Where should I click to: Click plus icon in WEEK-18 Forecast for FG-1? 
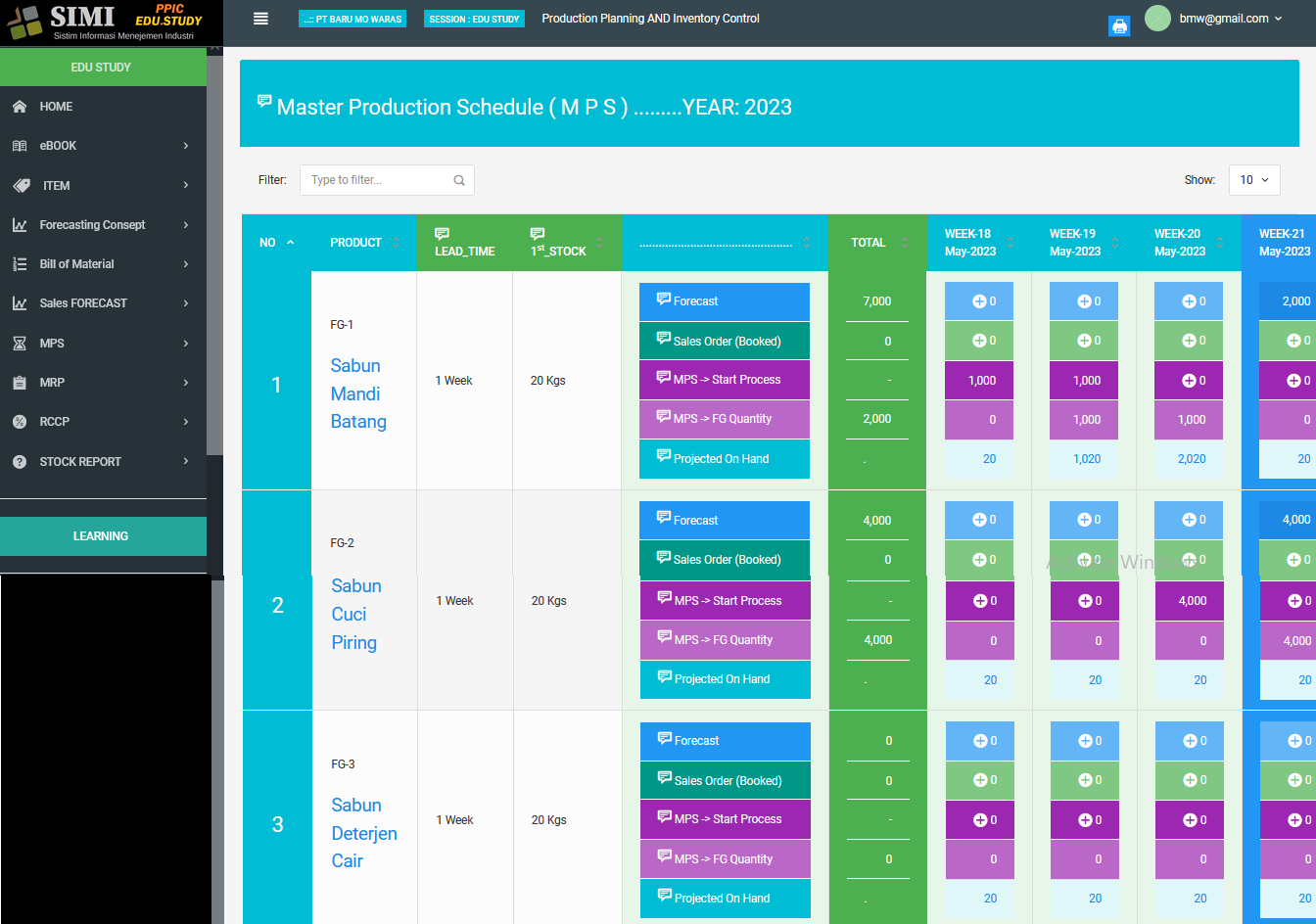pyautogui.click(x=978, y=301)
